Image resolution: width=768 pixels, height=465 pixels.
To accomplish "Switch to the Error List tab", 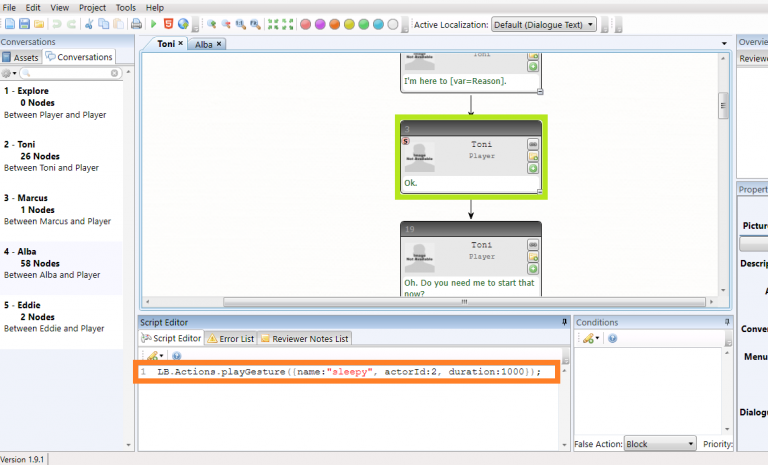I will click(x=230, y=339).
